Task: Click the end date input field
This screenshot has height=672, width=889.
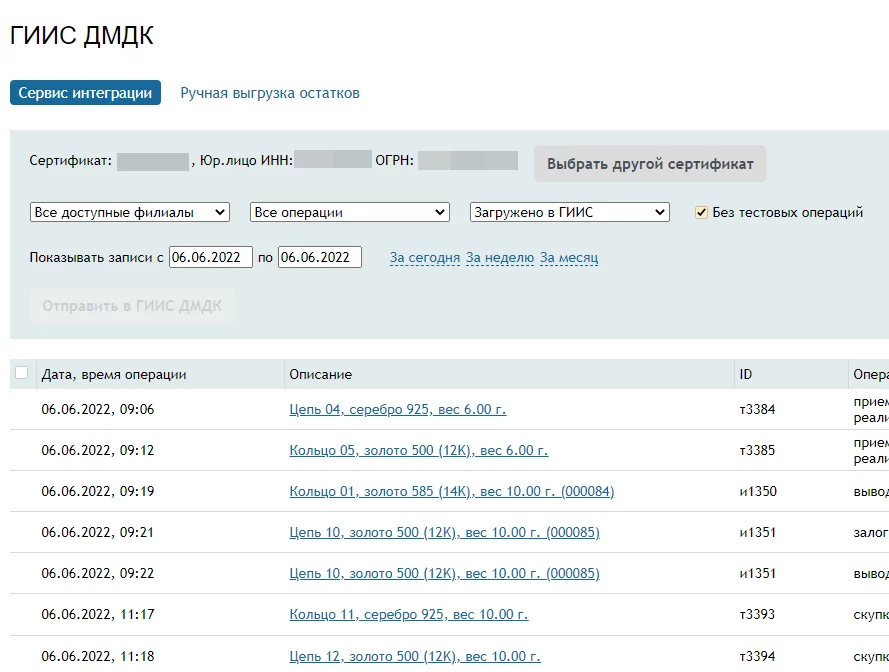Action: [x=320, y=257]
